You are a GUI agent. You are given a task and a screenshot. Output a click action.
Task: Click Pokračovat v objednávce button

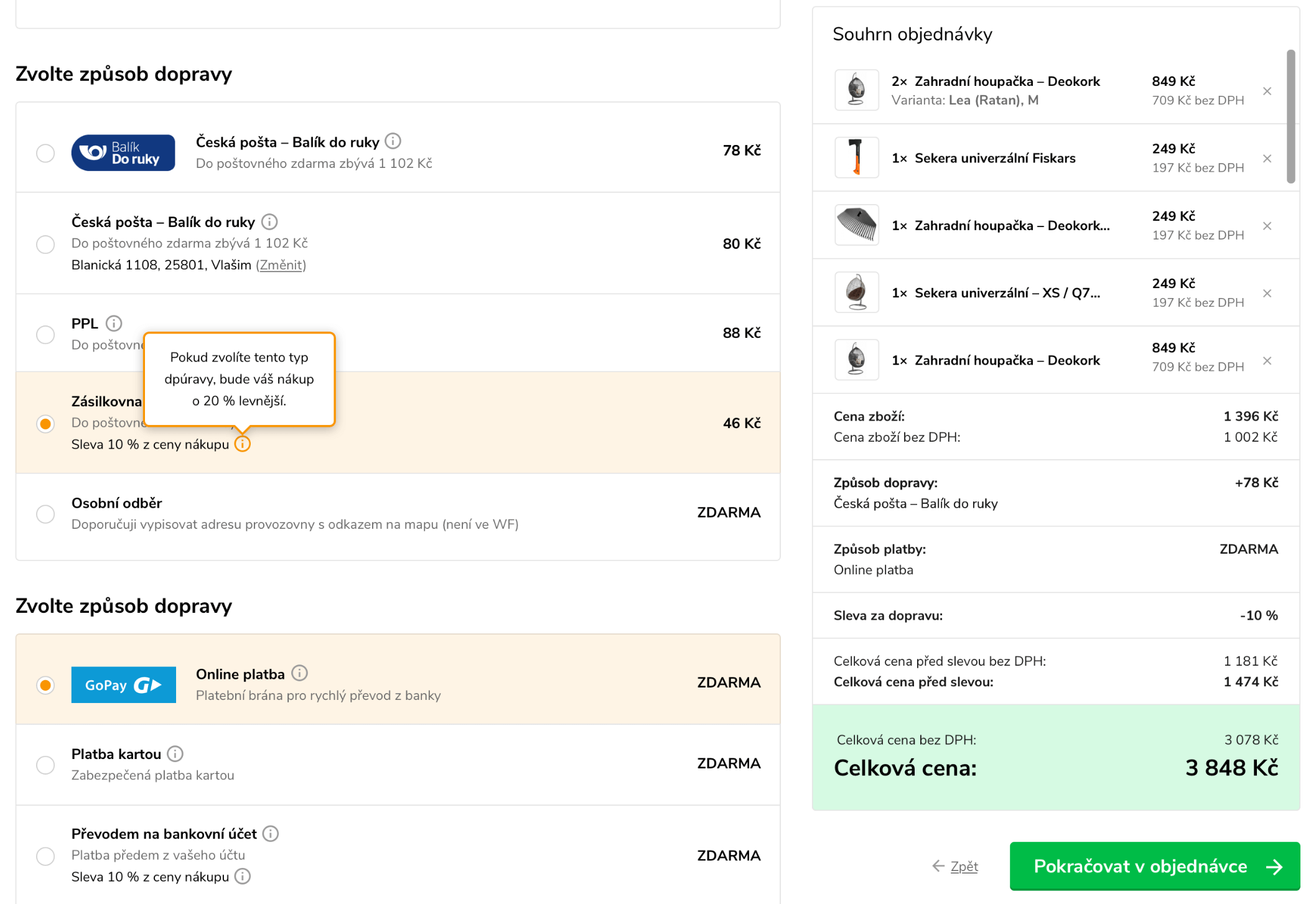coord(1154,867)
